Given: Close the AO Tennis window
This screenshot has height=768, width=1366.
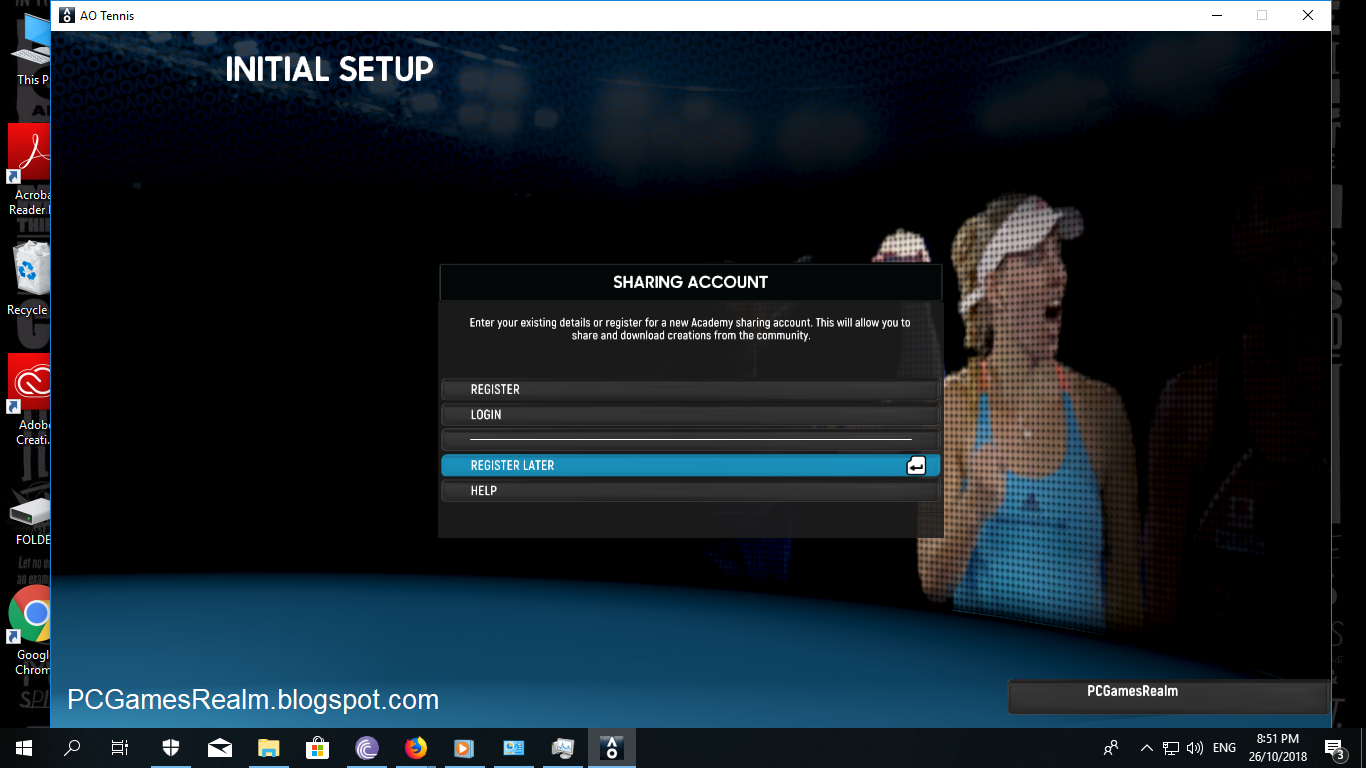Looking at the screenshot, I should (x=1308, y=15).
